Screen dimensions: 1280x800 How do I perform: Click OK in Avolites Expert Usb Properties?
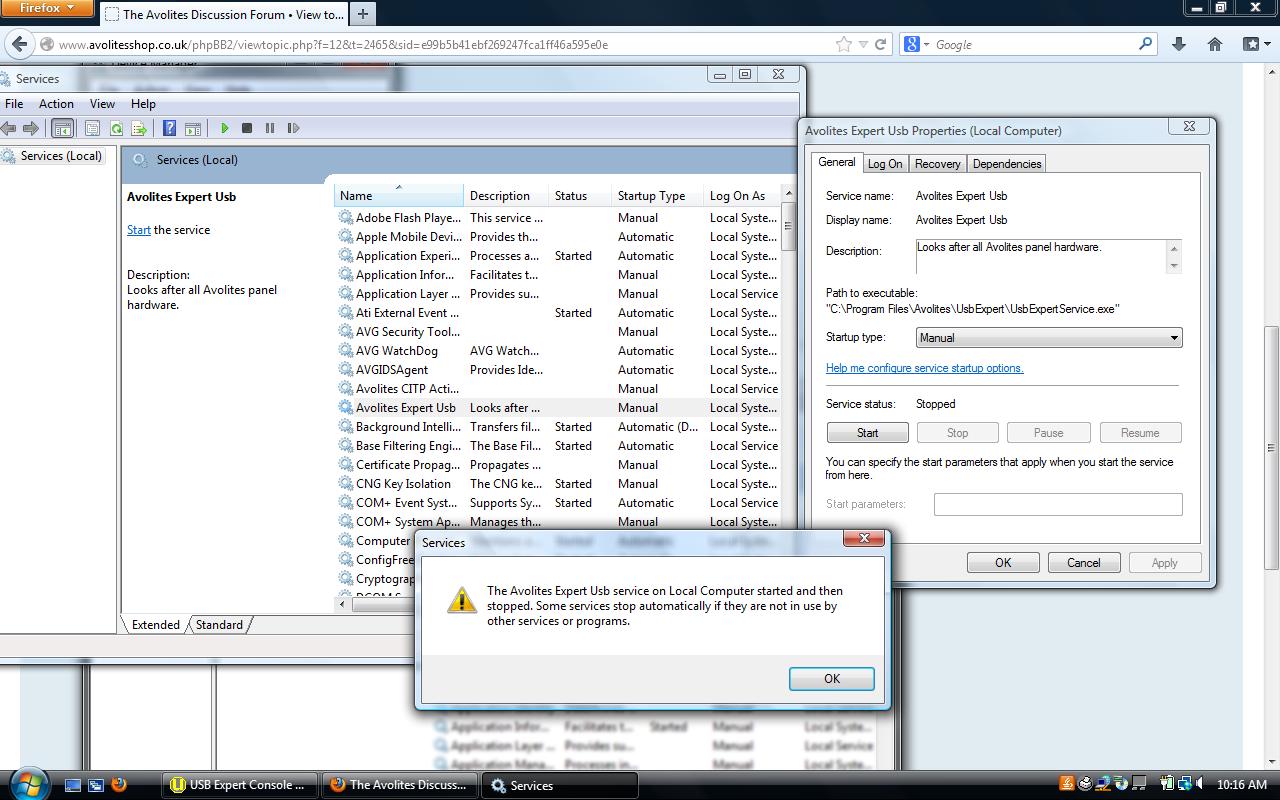tap(1003, 563)
